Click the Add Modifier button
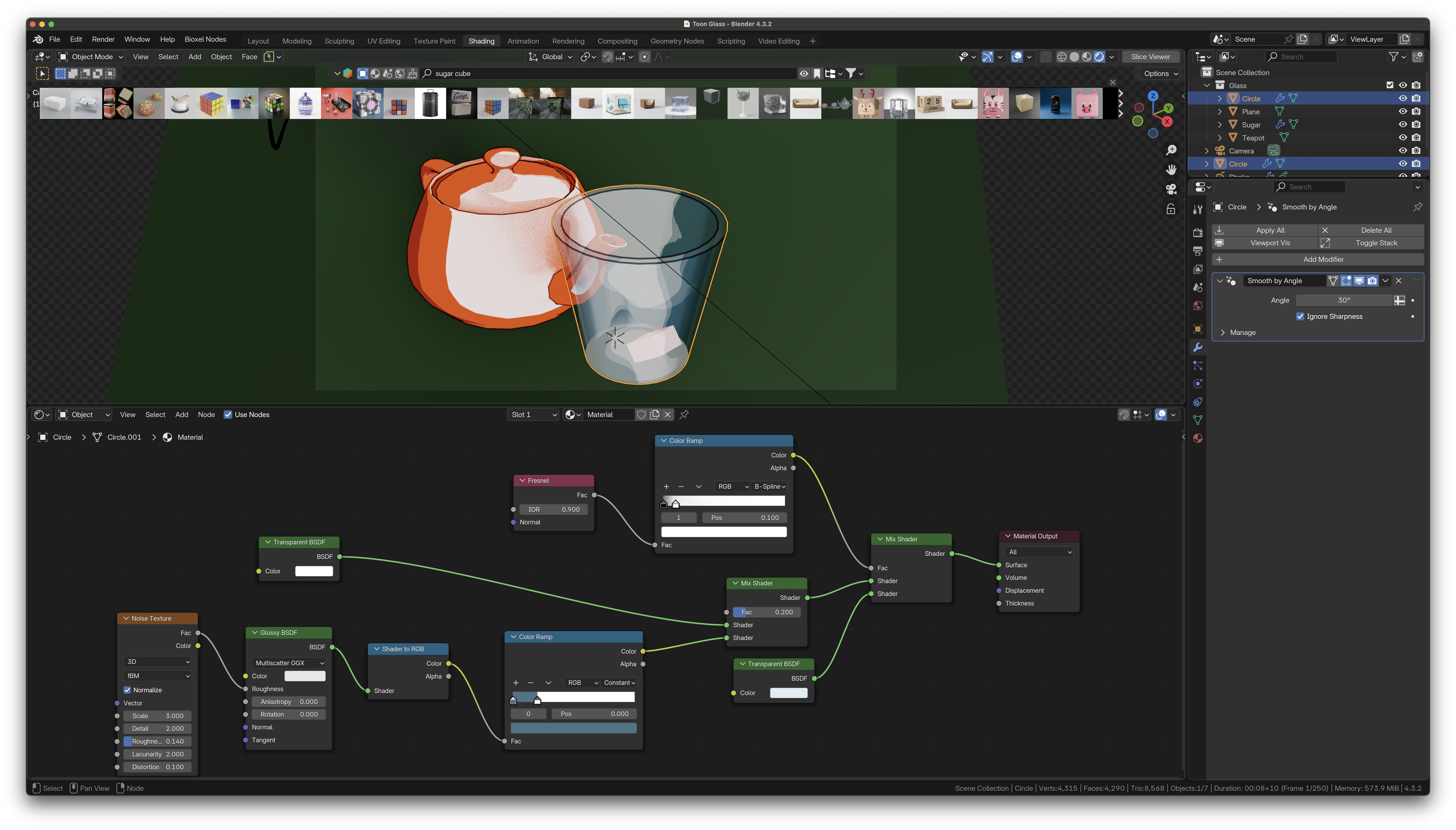 tap(1318, 259)
